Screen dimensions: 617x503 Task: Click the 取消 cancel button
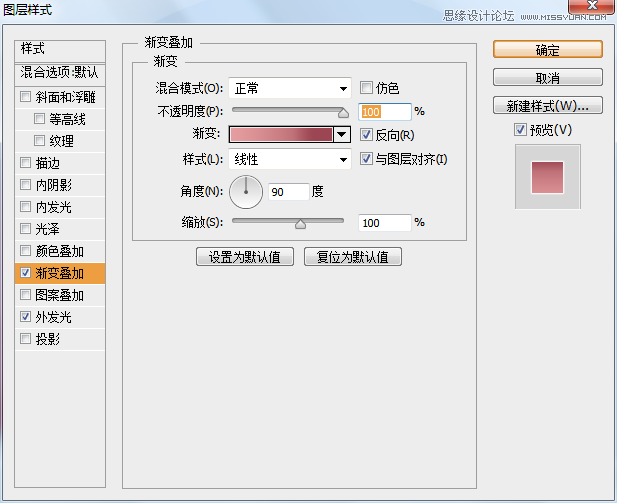coord(547,78)
